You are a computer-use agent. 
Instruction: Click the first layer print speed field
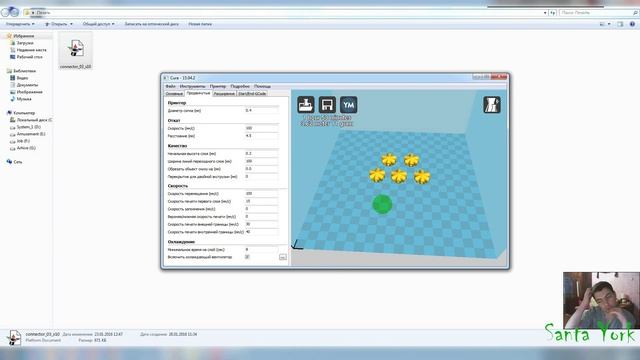(262, 201)
